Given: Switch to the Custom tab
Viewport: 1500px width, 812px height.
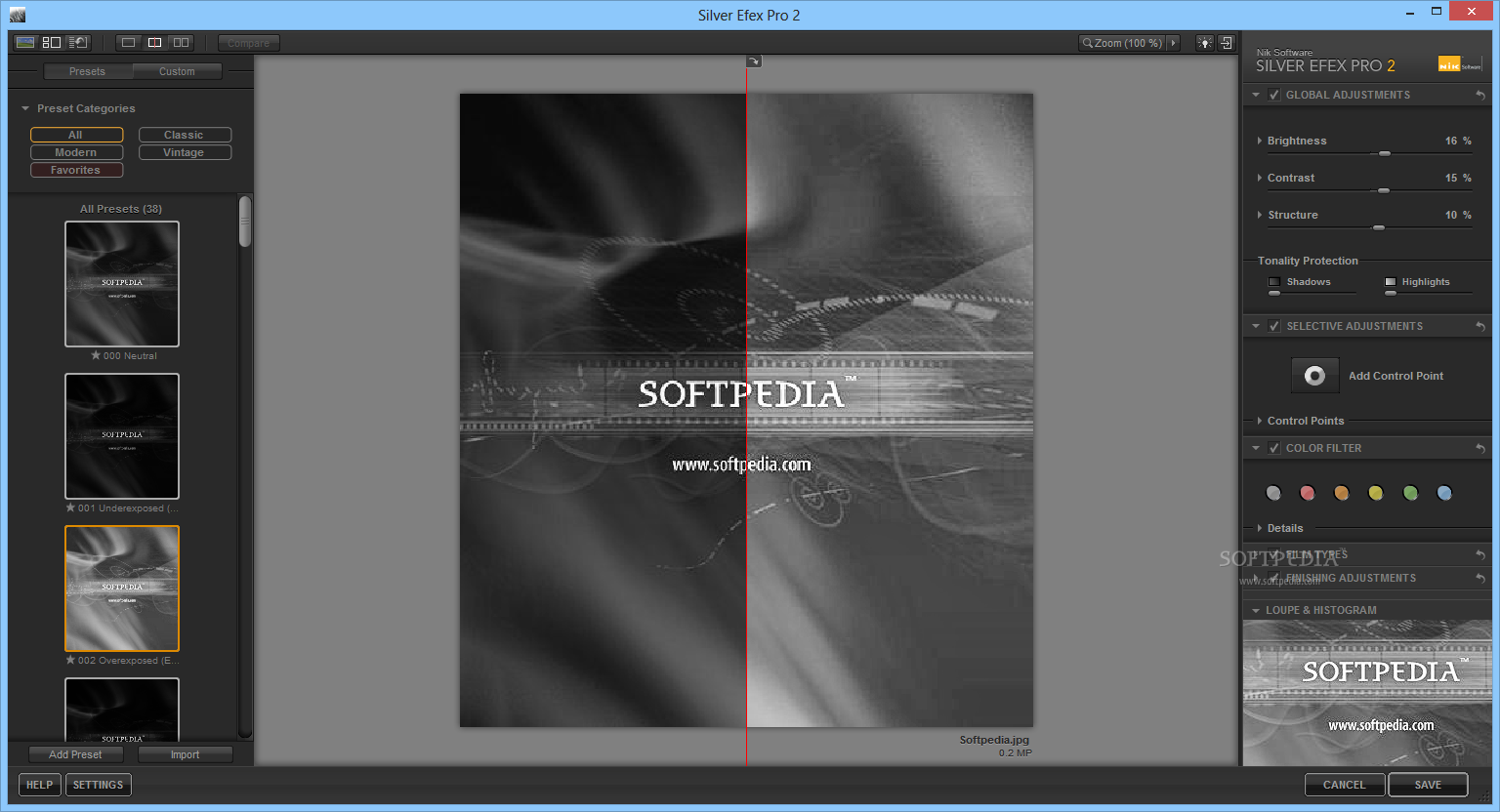Looking at the screenshot, I should click(x=177, y=71).
